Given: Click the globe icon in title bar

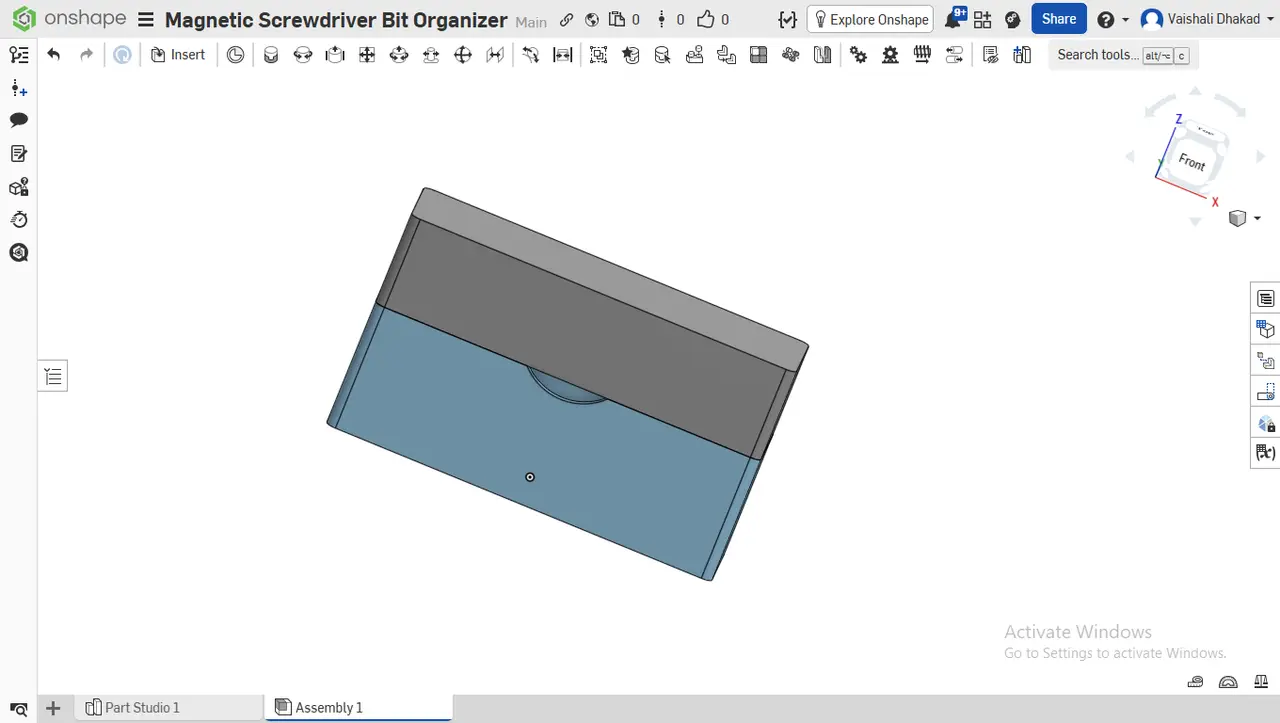Looking at the screenshot, I should (592, 19).
